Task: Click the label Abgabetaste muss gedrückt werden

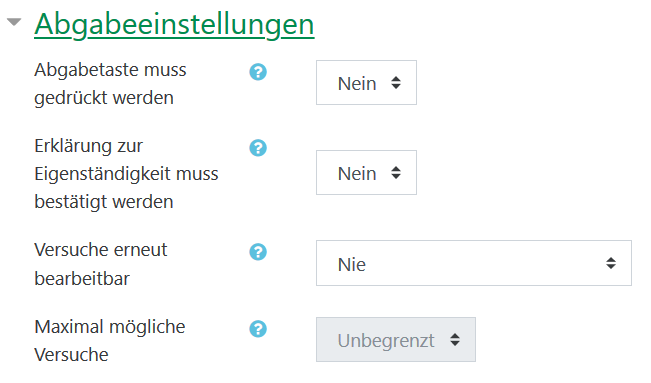Action: [x=110, y=83]
